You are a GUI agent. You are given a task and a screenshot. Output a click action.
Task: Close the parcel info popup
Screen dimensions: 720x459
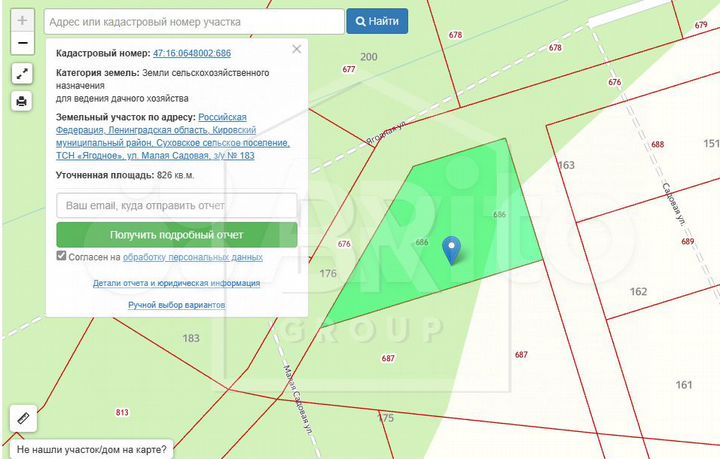[296, 49]
